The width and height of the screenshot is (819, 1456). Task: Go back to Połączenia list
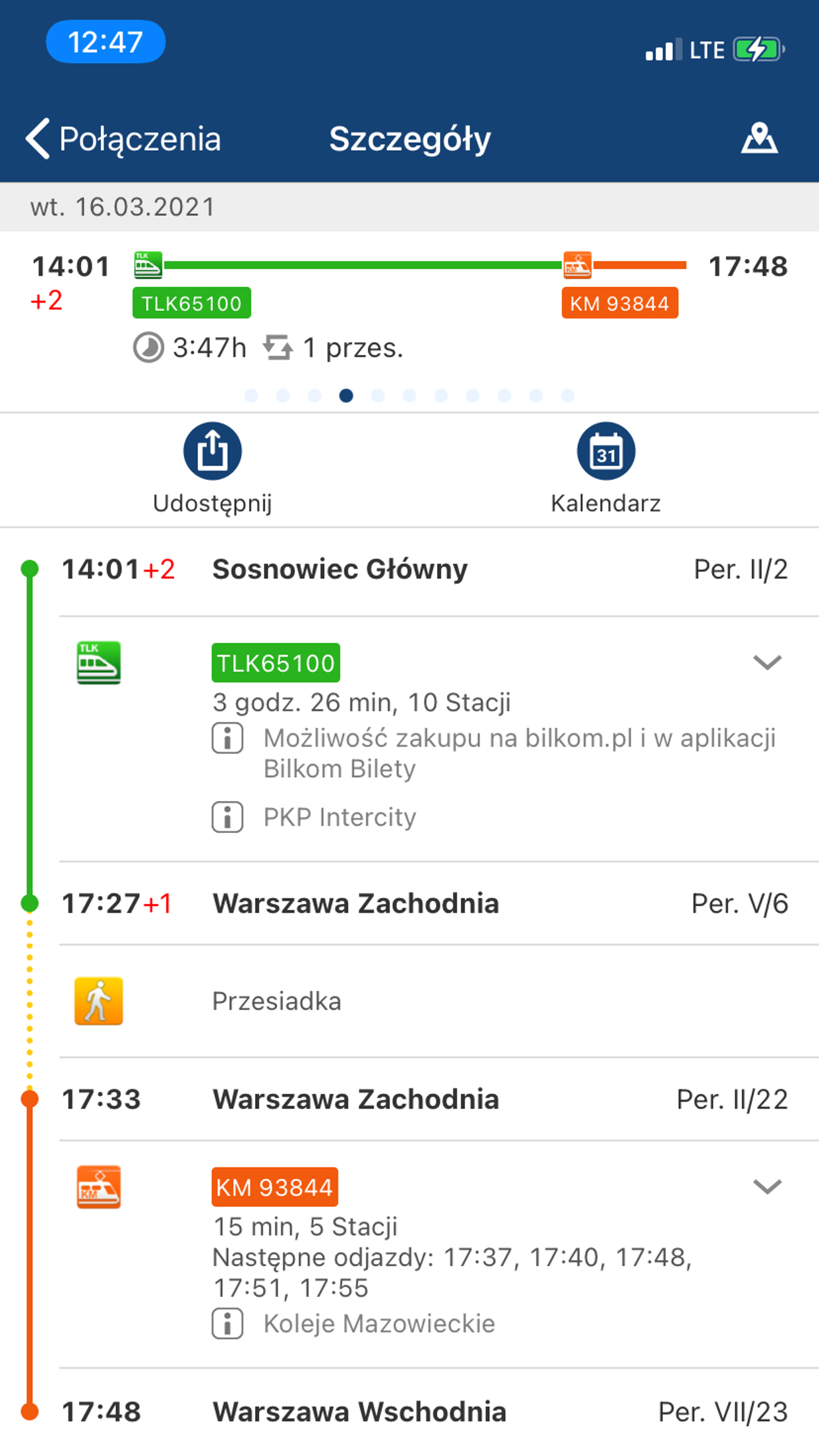point(123,138)
